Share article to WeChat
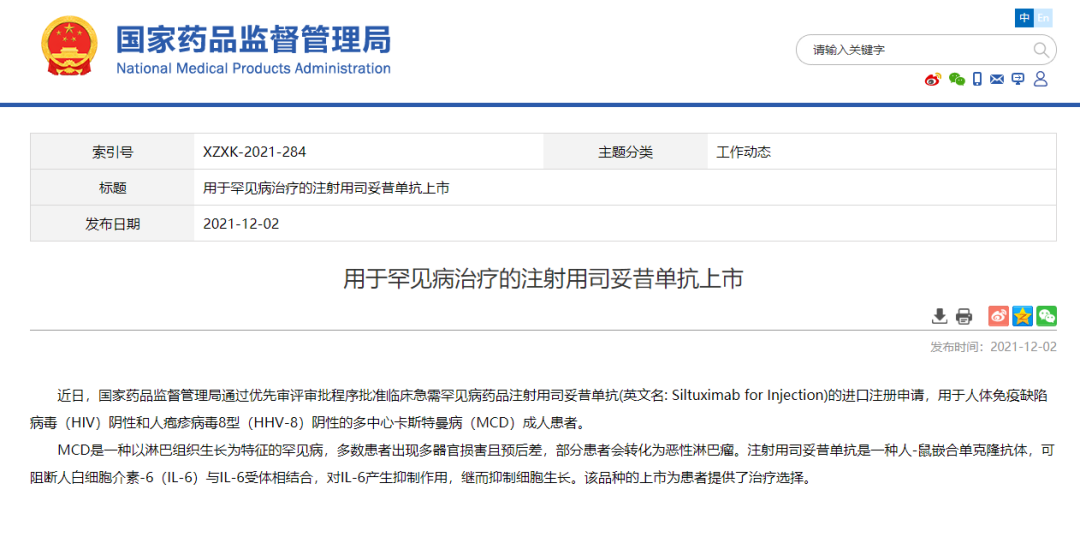This screenshot has width=1080, height=543. (x=1046, y=316)
